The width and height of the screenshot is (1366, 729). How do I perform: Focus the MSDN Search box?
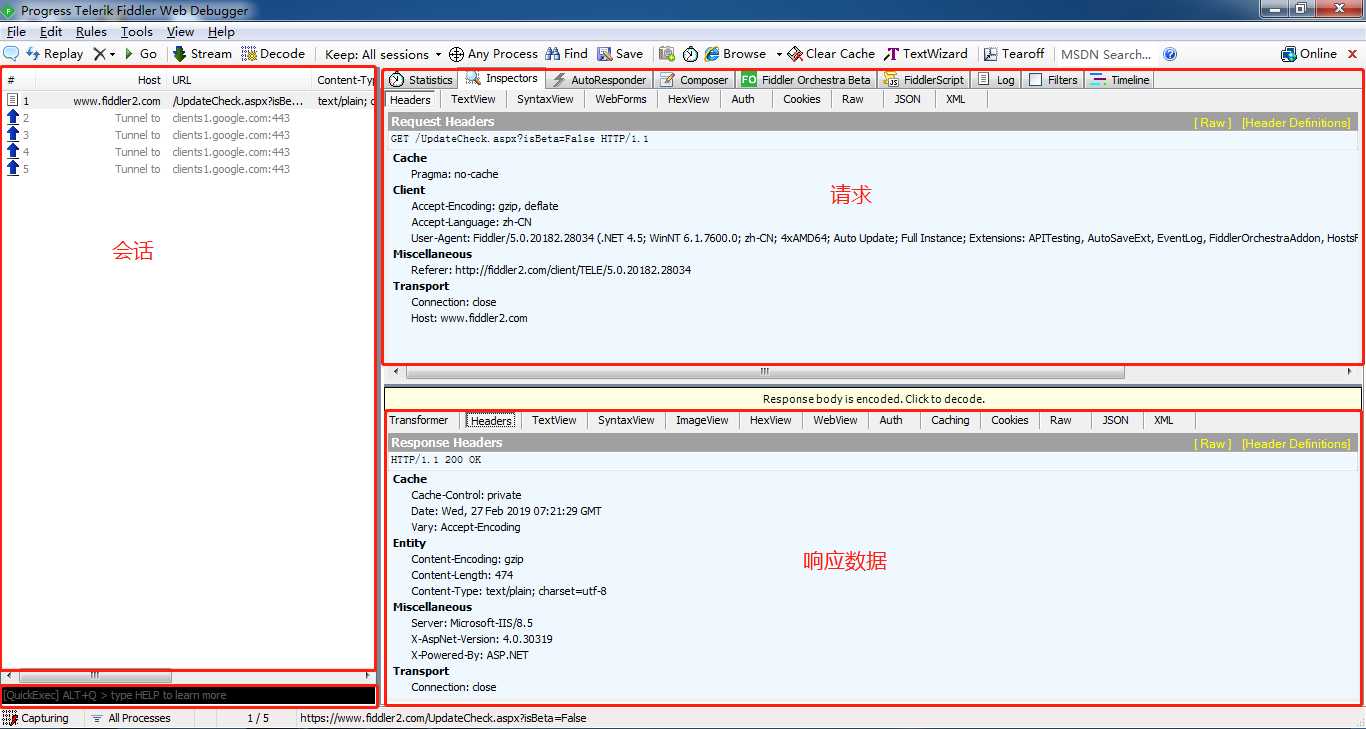[1106, 54]
